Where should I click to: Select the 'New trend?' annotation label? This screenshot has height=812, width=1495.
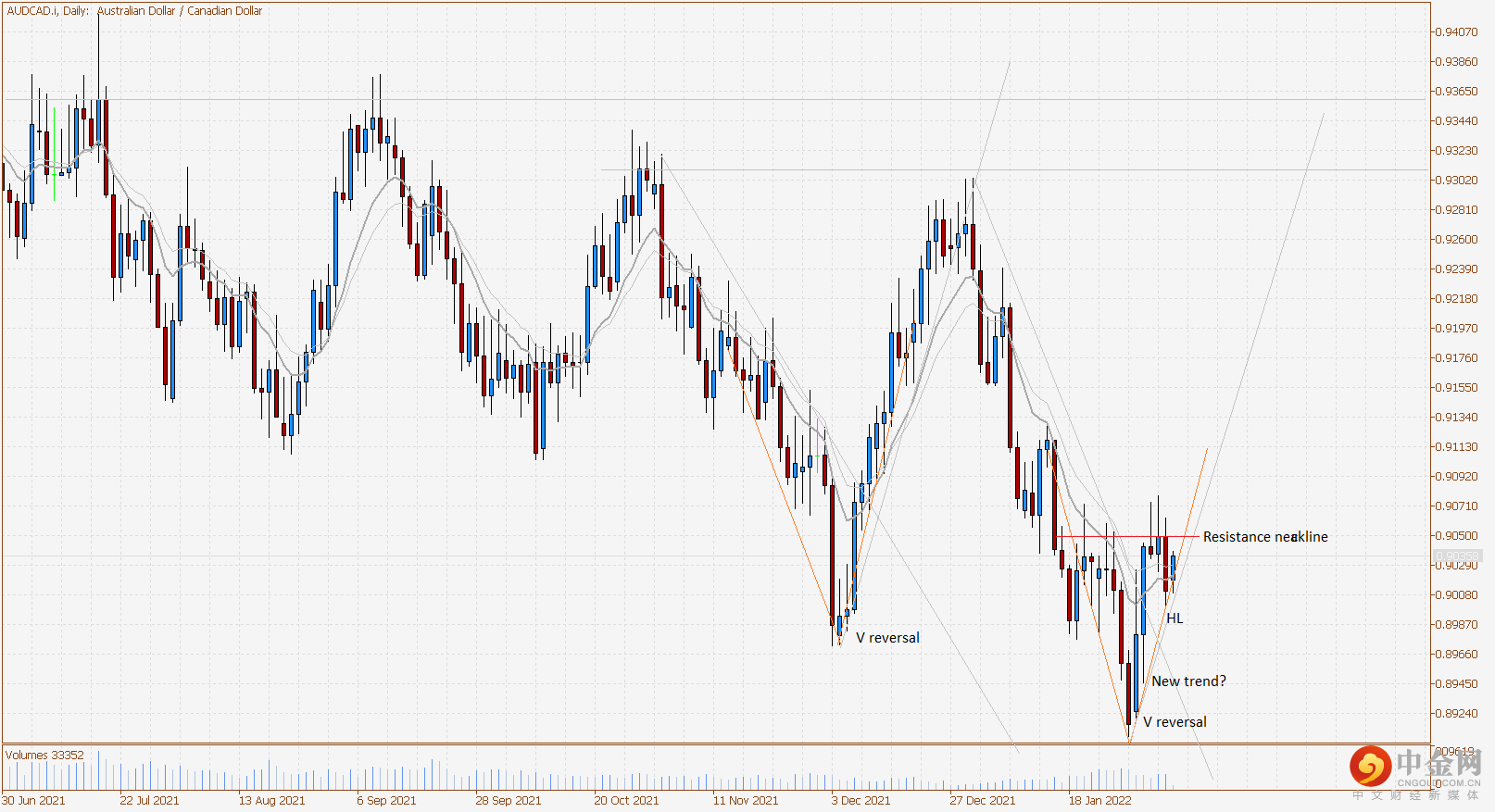point(1188,681)
